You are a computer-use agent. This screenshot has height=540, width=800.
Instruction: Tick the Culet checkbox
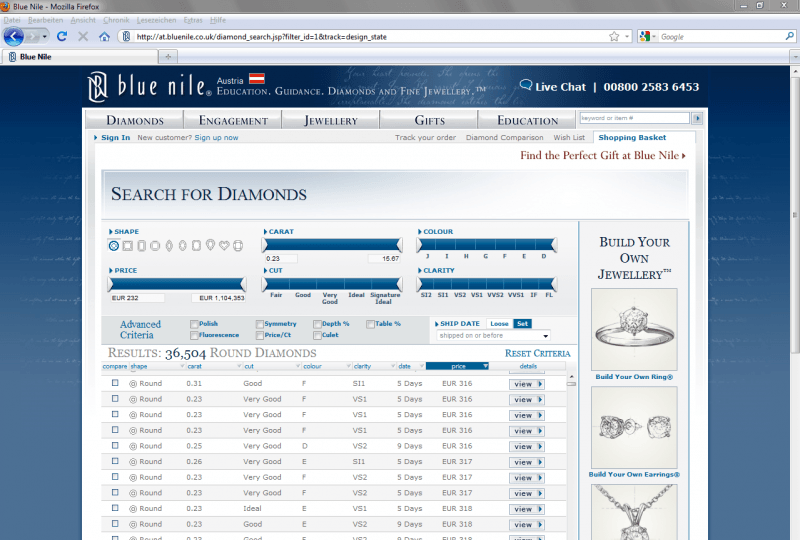tap(317, 335)
